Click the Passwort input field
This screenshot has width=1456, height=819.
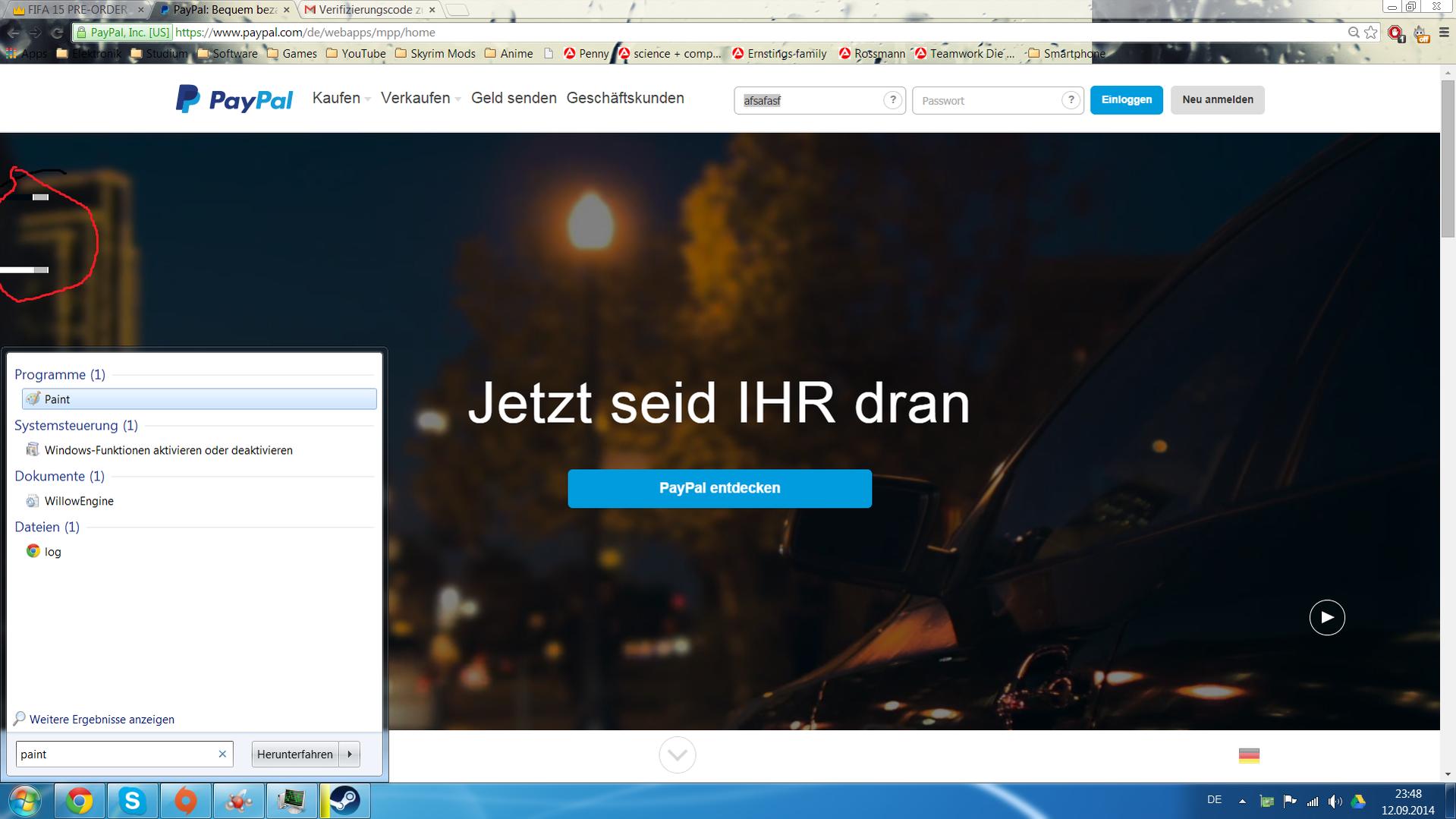click(998, 100)
